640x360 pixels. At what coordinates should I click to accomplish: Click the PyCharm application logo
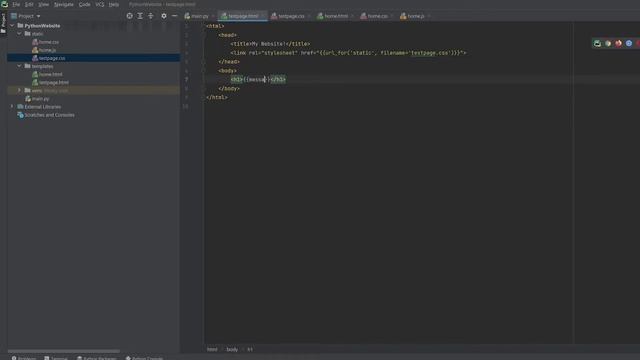tap(4, 4)
